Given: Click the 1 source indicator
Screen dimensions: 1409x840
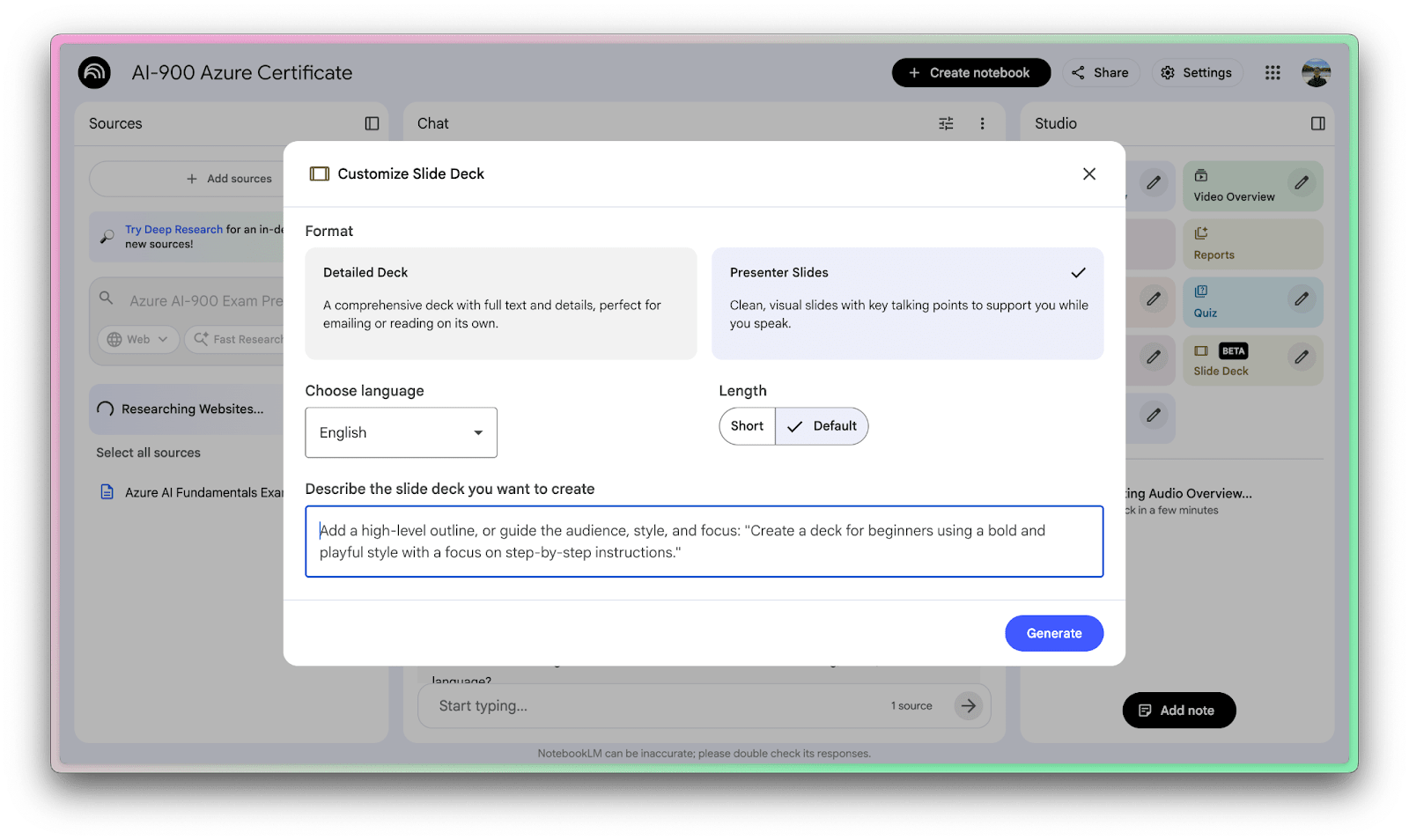Looking at the screenshot, I should pos(911,705).
